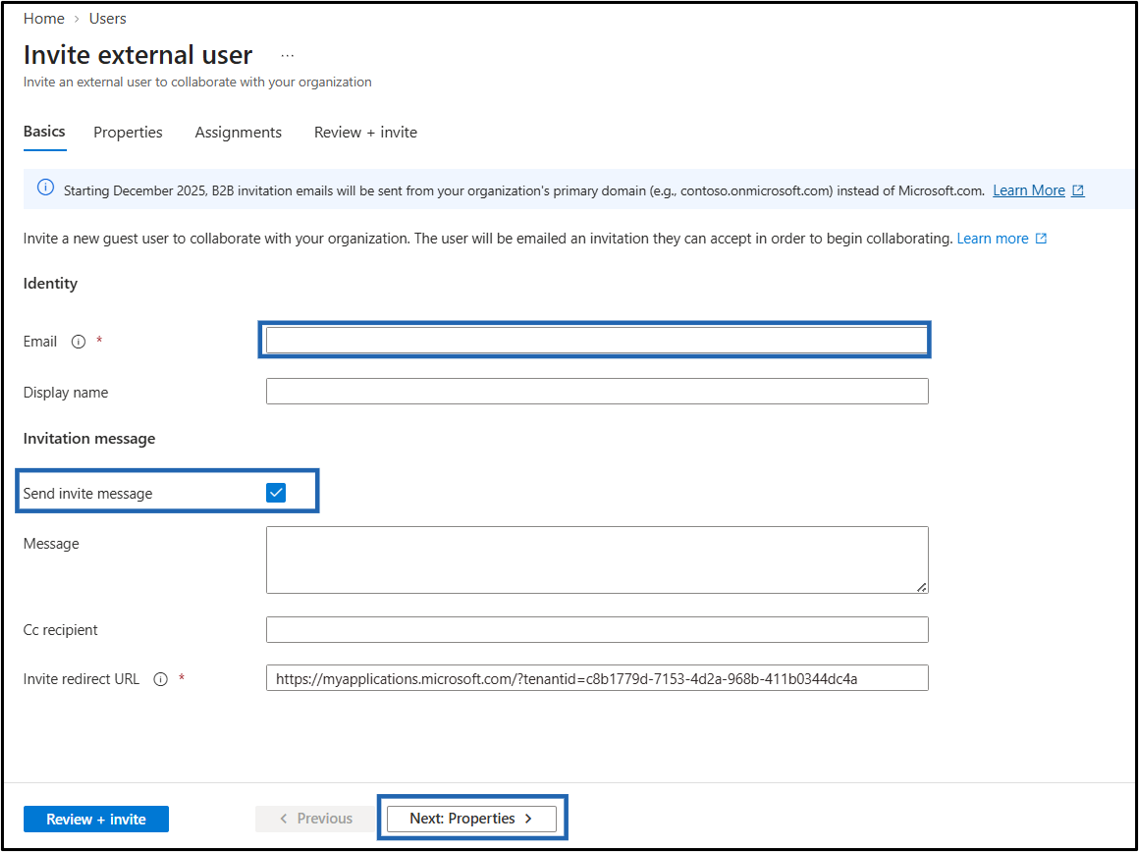This screenshot has width=1139, height=852.
Task: Open Learn more link about guest invitation
Action: pos(992,238)
